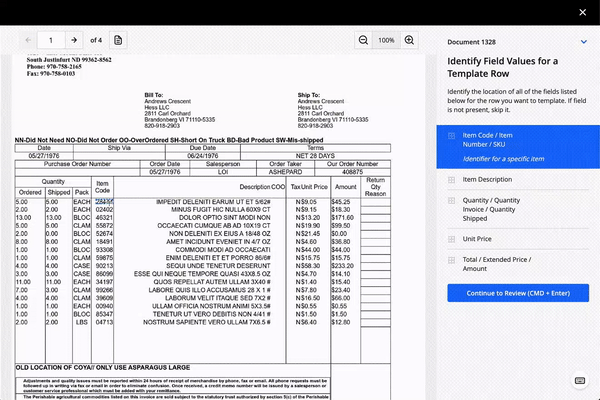This screenshot has width=600, height=400.
Task: Click the grid icon beside Item Description
Action: 452,180
